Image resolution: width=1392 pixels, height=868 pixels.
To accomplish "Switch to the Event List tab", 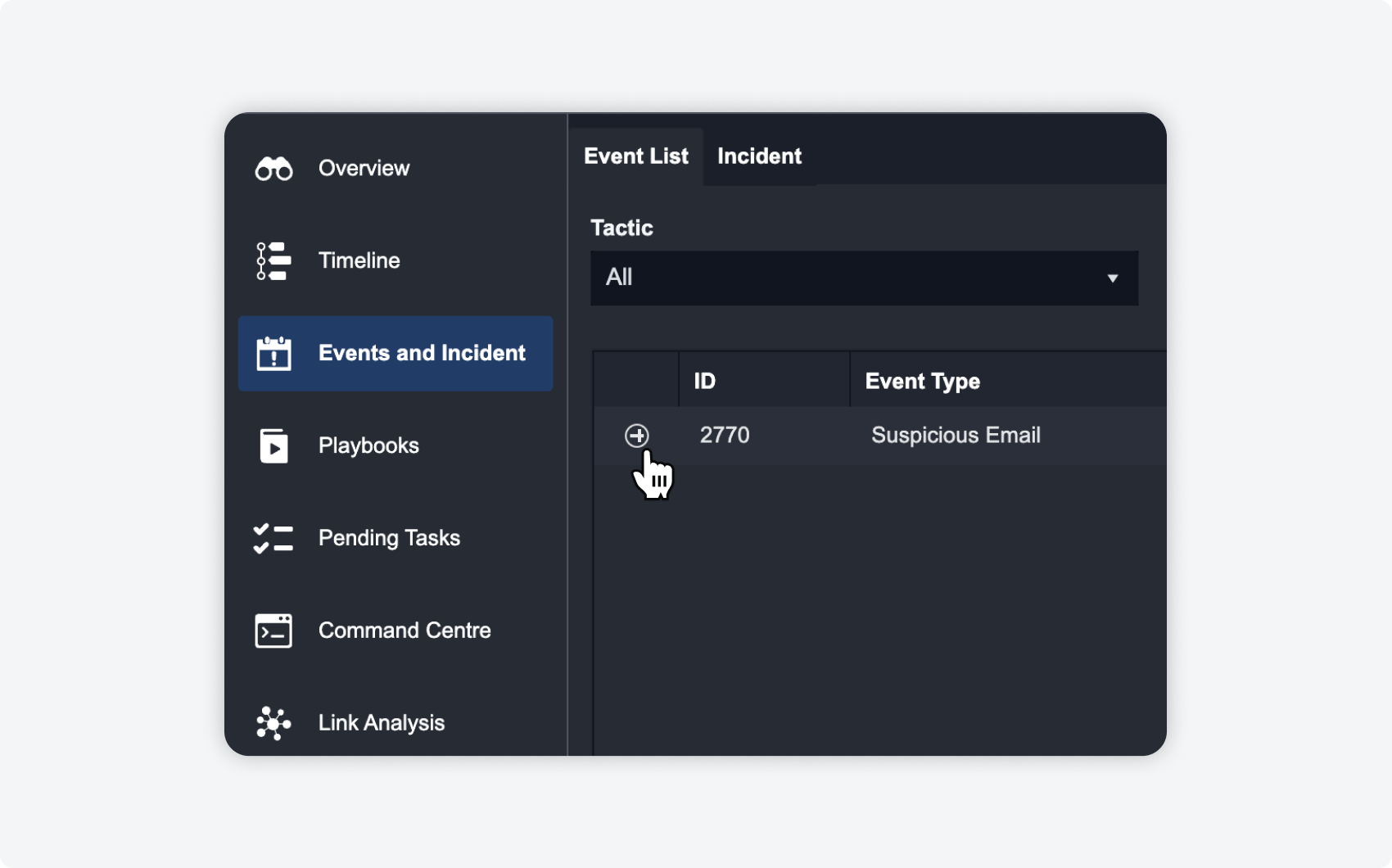I will [636, 156].
